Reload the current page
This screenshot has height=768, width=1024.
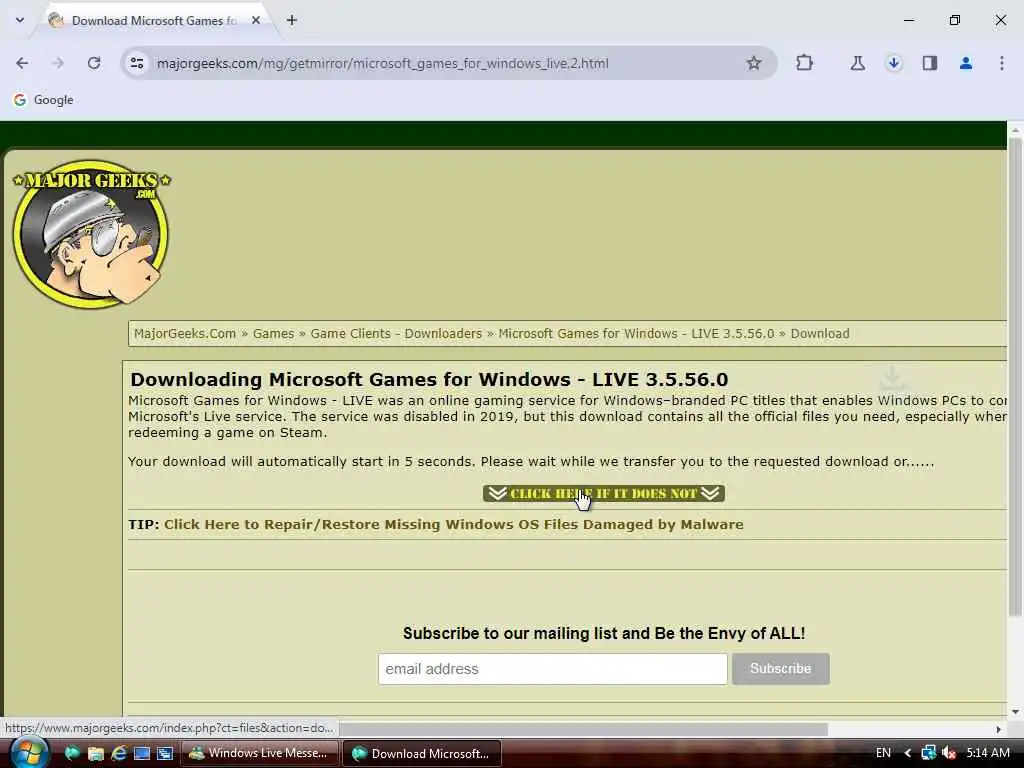(x=94, y=63)
